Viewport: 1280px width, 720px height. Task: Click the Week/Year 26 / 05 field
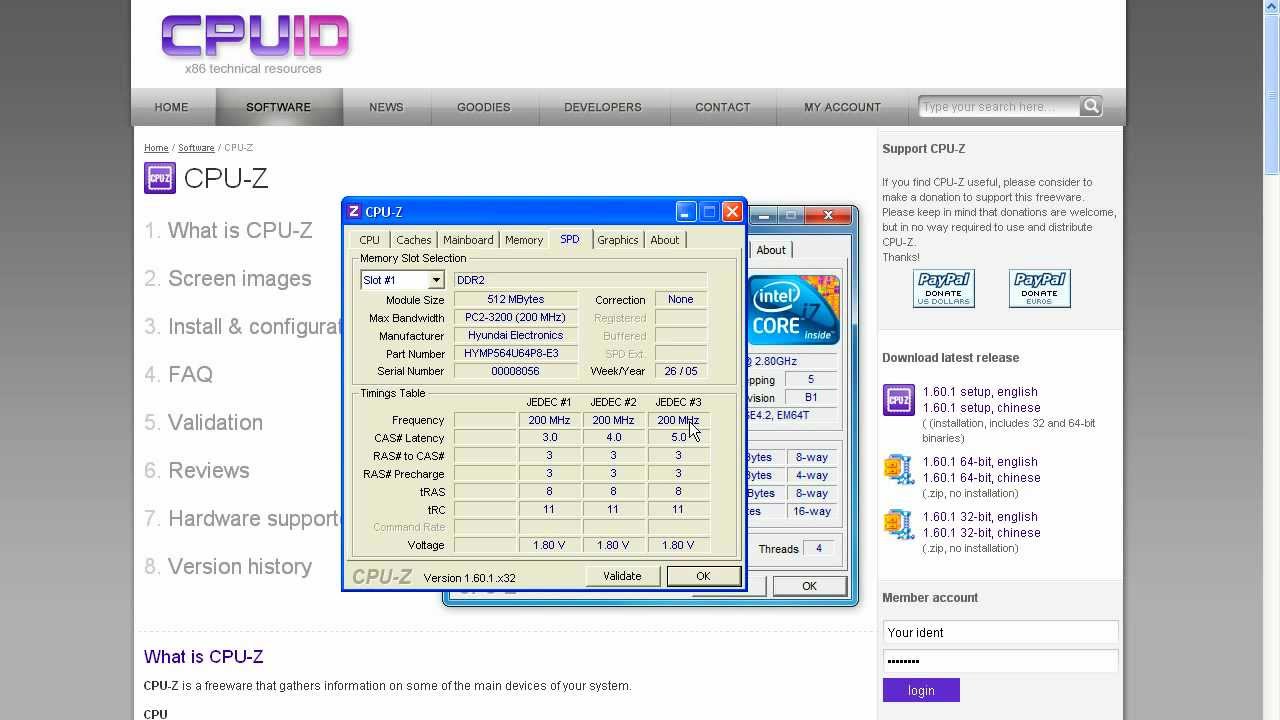[681, 371]
